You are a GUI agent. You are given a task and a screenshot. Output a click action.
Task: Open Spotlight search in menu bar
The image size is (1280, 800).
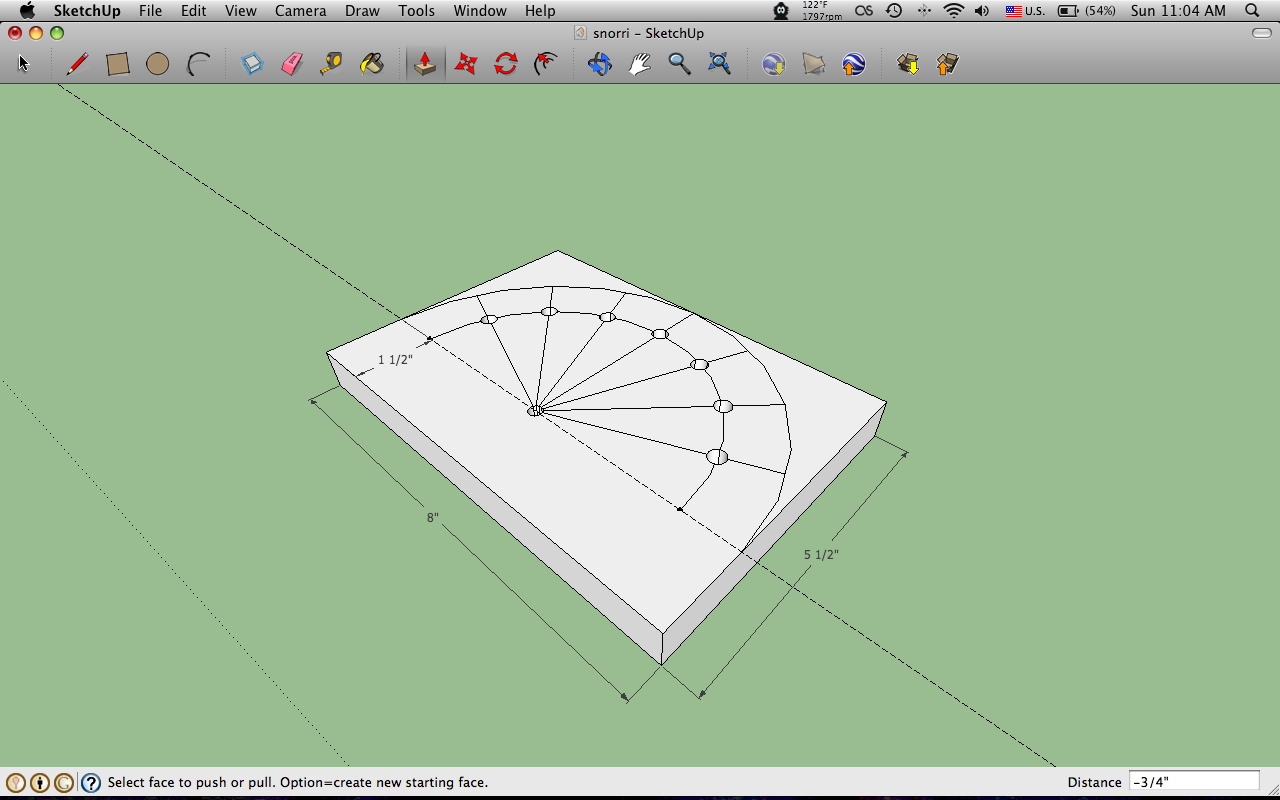[x=1252, y=11]
